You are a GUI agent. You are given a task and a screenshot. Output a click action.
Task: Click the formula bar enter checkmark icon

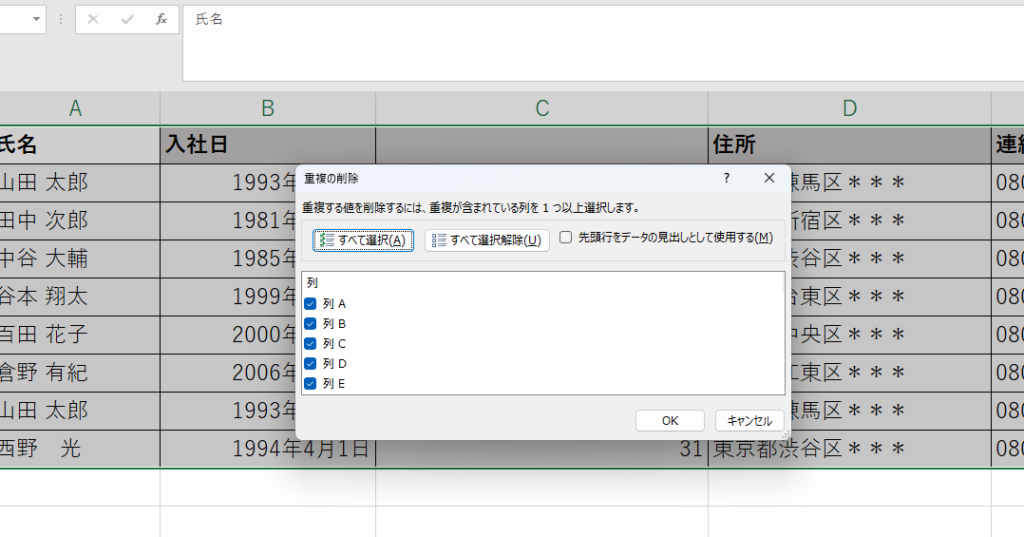(x=127, y=19)
